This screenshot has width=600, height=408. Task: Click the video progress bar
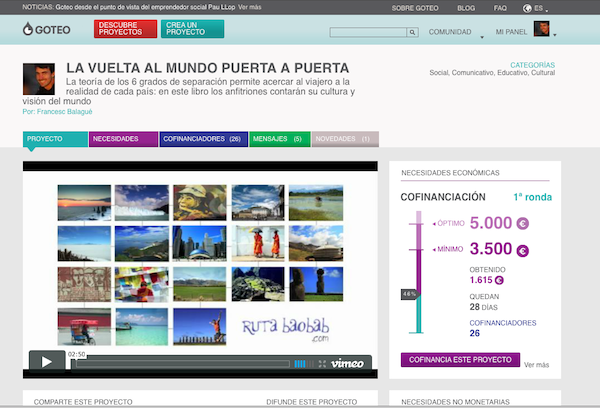(180, 363)
